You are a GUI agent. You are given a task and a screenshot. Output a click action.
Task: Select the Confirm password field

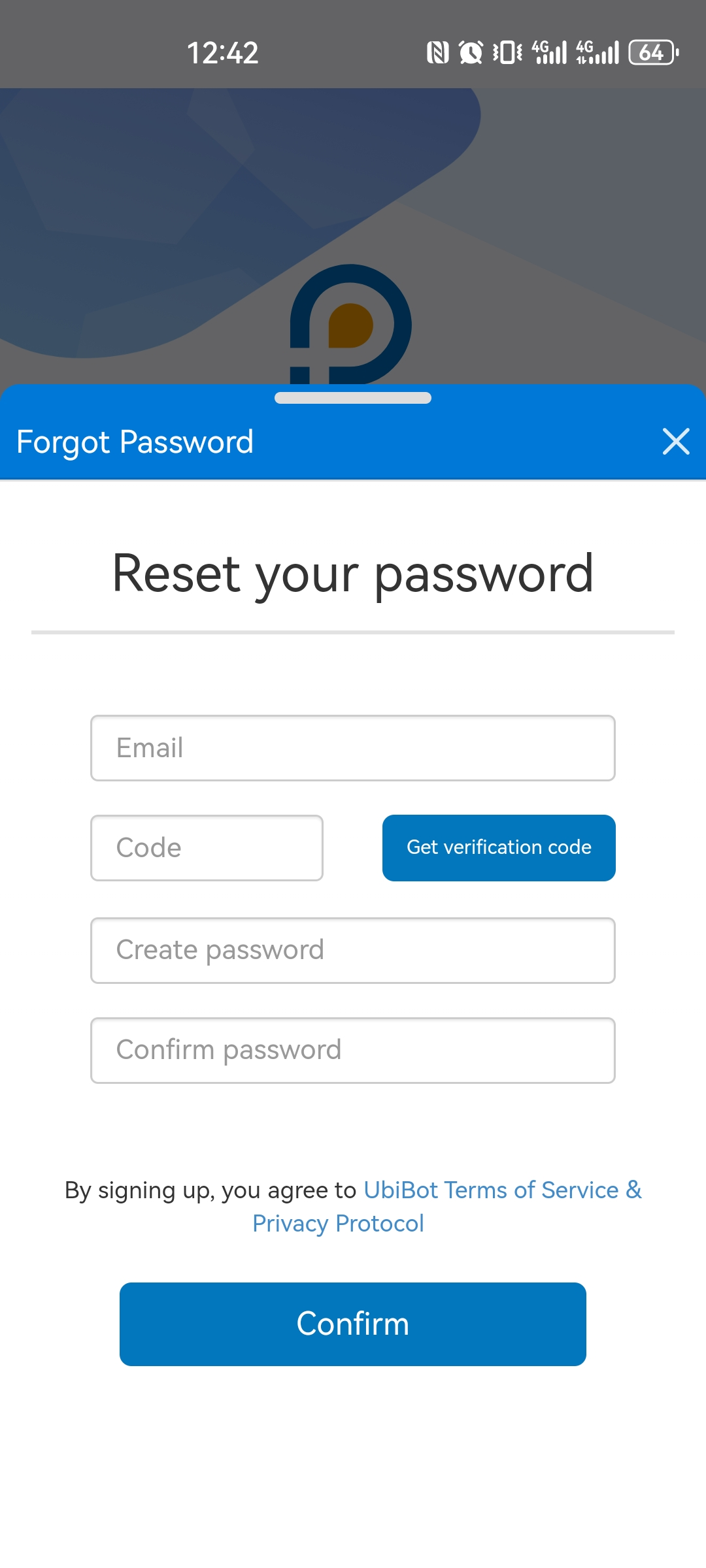pos(353,1051)
